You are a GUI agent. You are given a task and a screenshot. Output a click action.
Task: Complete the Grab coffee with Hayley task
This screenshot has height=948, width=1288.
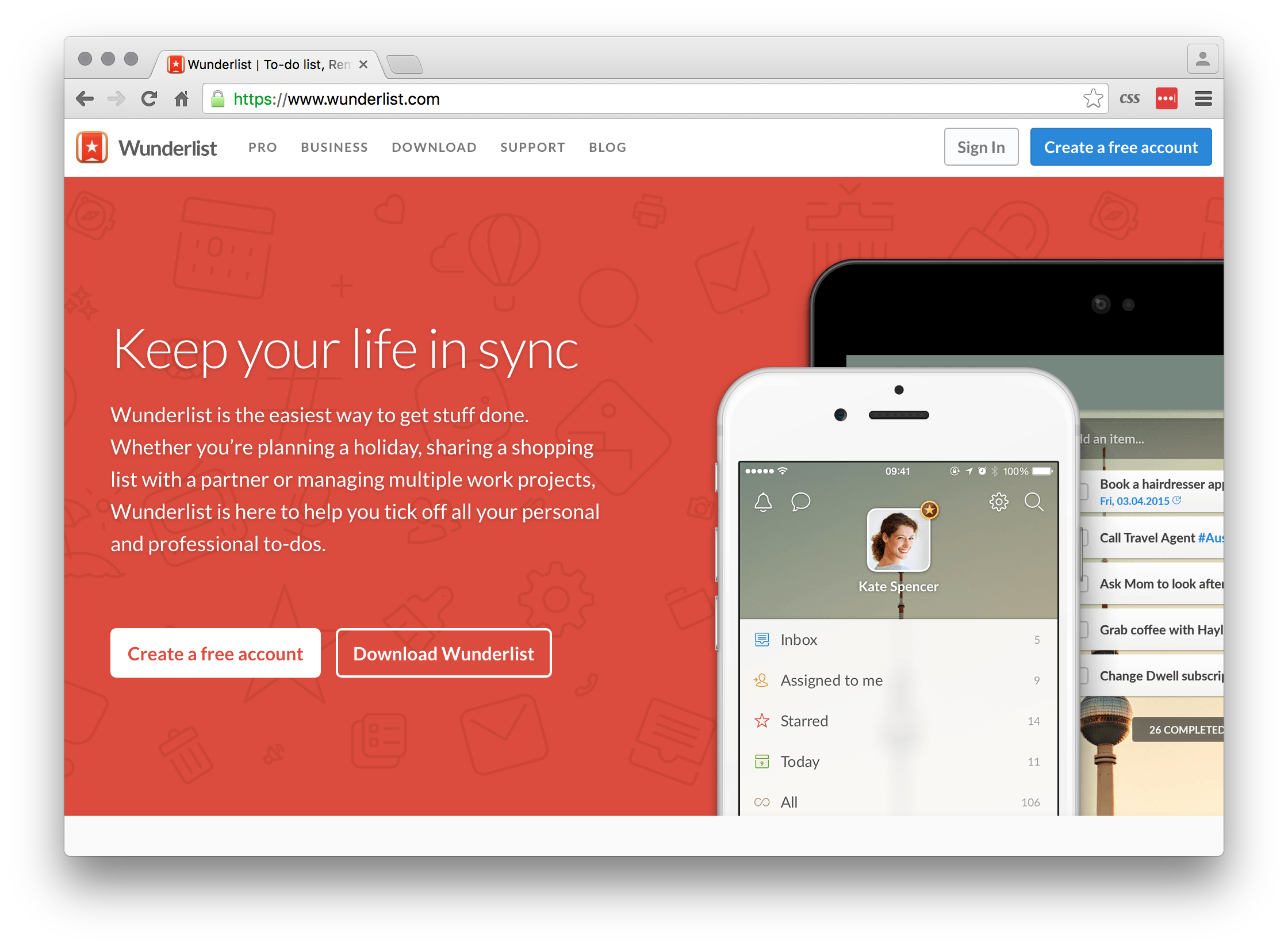pos(1084,630)
